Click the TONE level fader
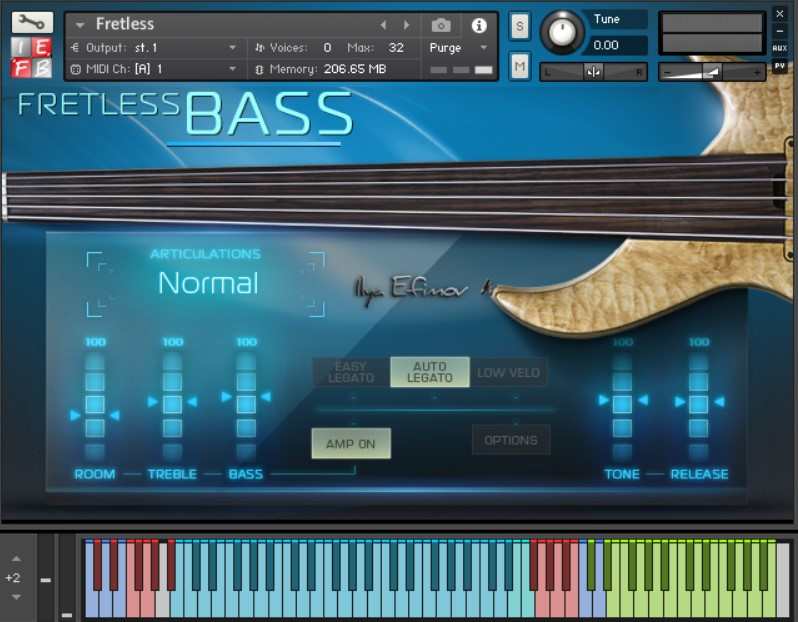Screen dimensions: 798x622 point(622,404)
